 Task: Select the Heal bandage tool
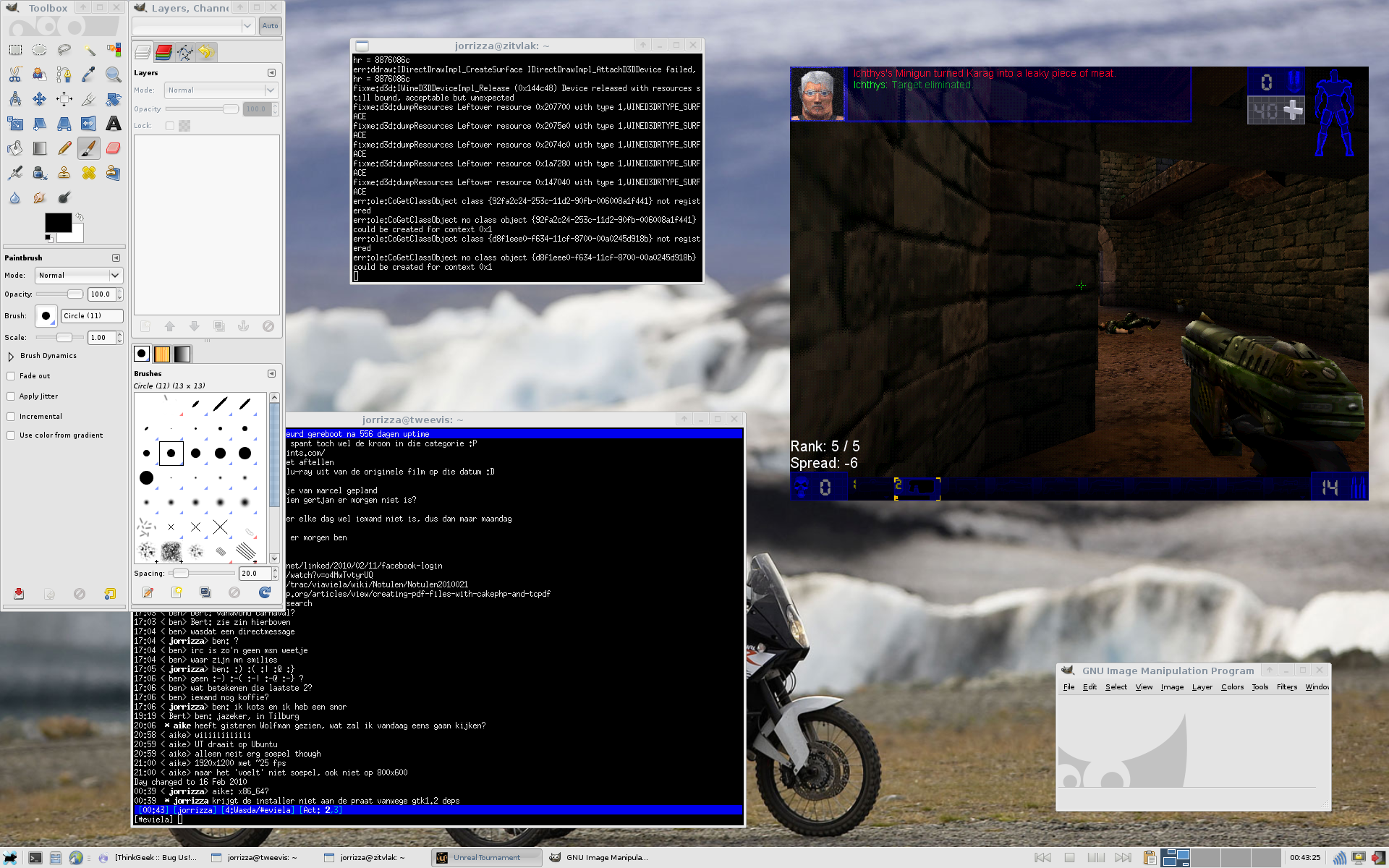tap(89, 173)
